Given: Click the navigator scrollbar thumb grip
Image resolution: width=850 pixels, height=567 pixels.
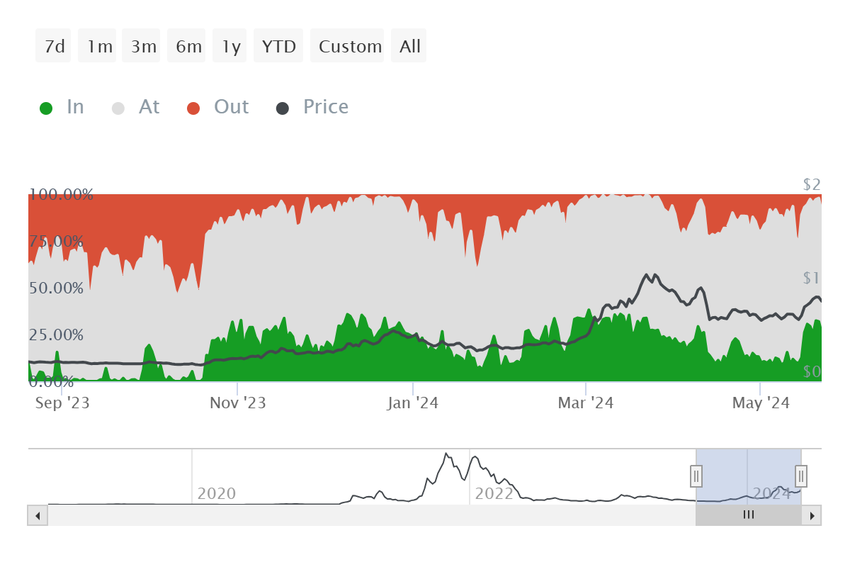Looking at the screenshot, I should pos(749,515).
